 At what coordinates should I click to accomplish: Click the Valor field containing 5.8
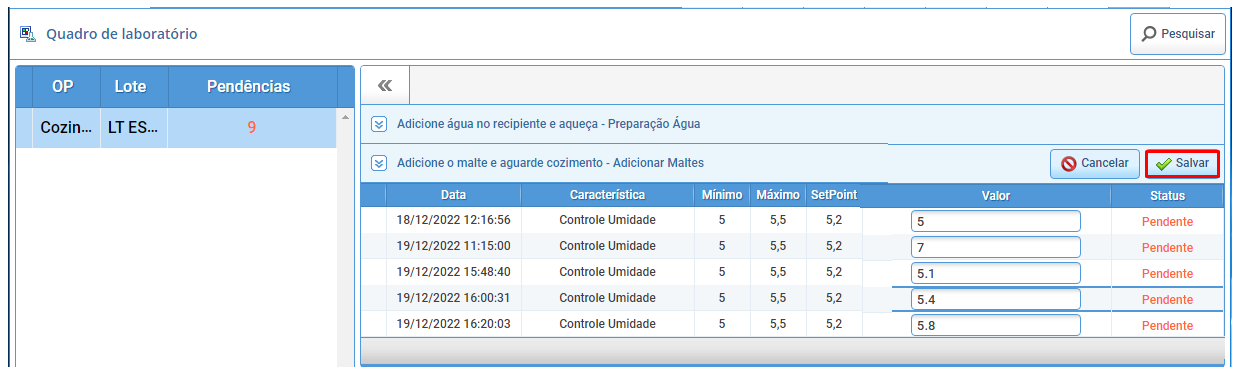[995, 325]
